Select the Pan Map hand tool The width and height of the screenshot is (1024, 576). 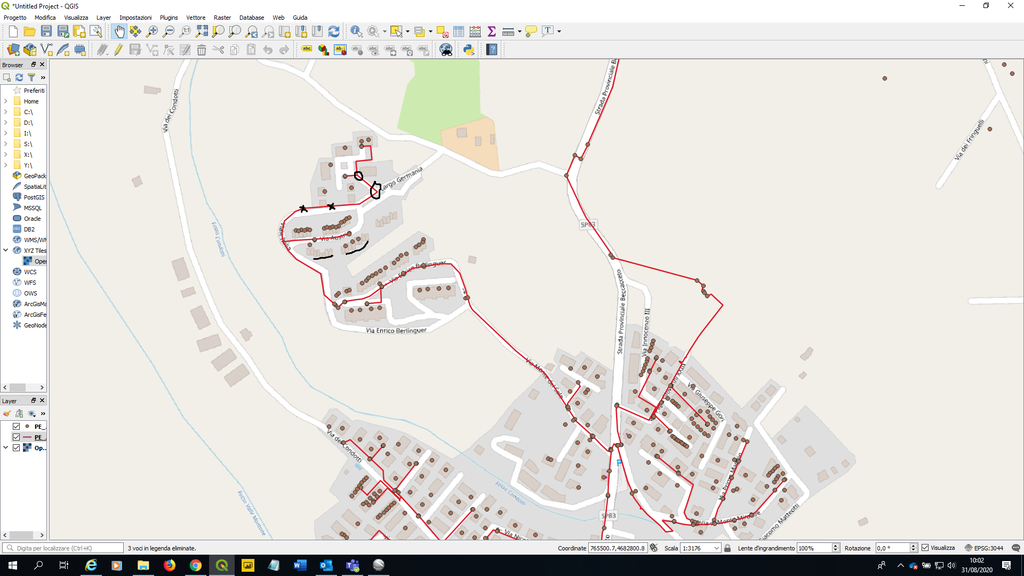[x=119, y=32]
